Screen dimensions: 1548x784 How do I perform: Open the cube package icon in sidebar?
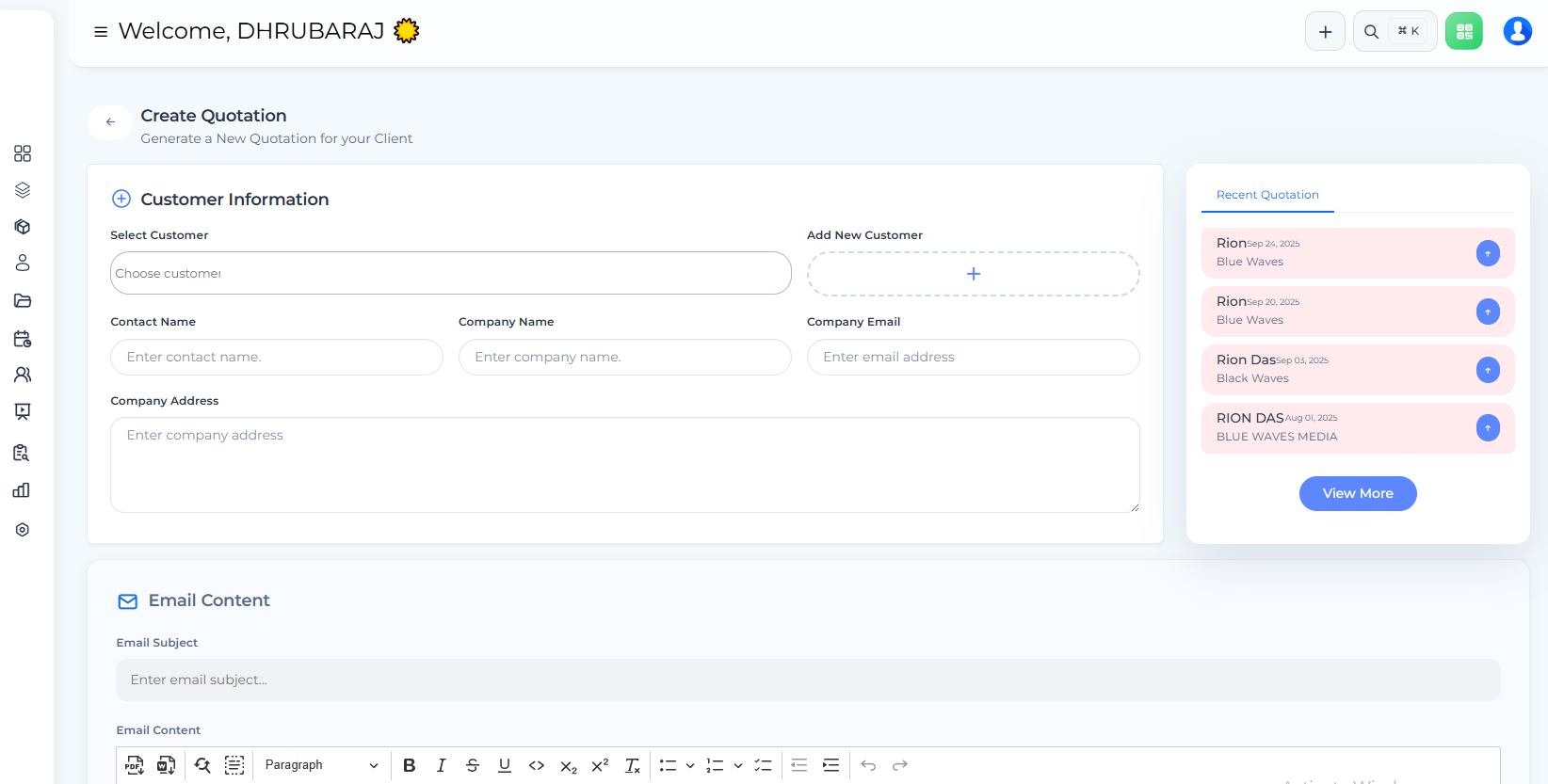[23, 227]
